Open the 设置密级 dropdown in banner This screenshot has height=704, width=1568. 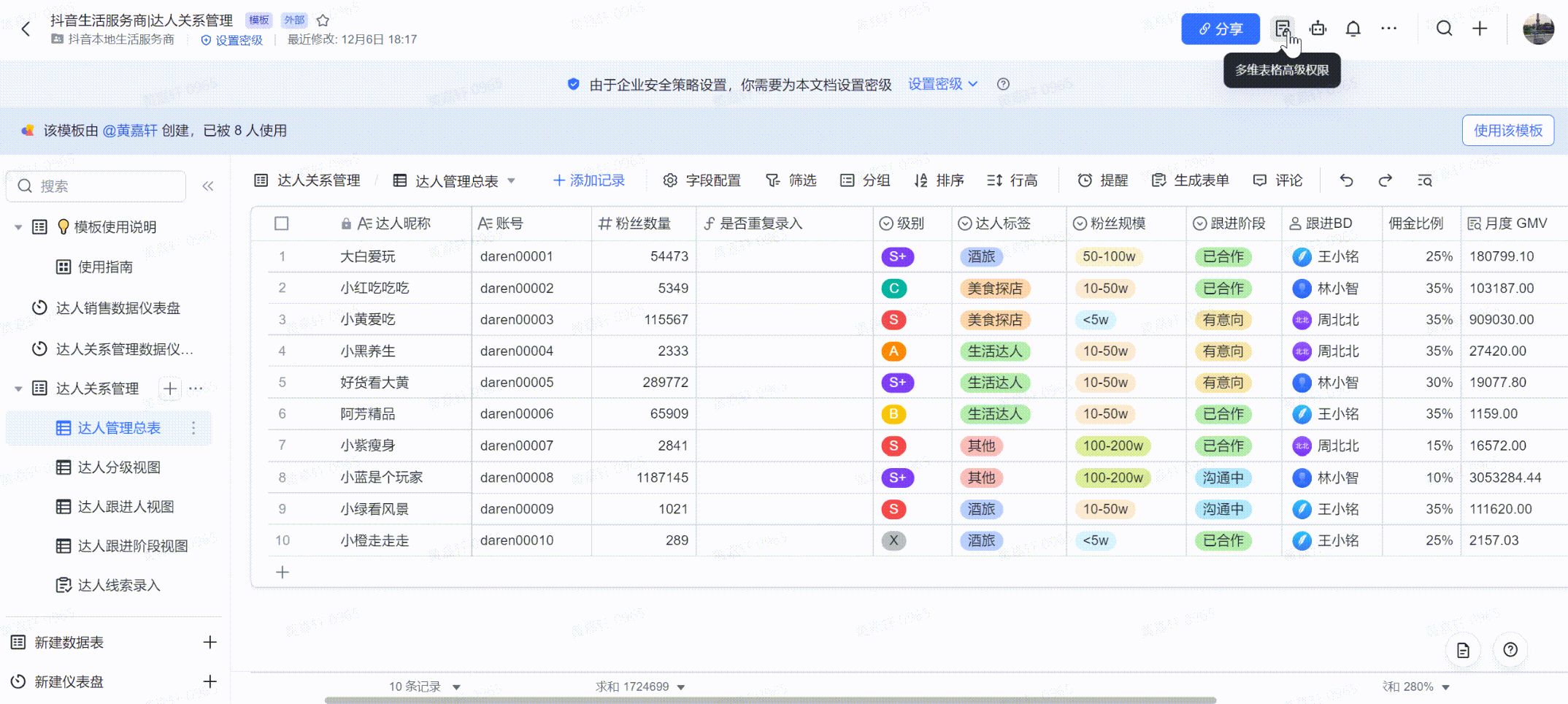click(x=942, y=84)
